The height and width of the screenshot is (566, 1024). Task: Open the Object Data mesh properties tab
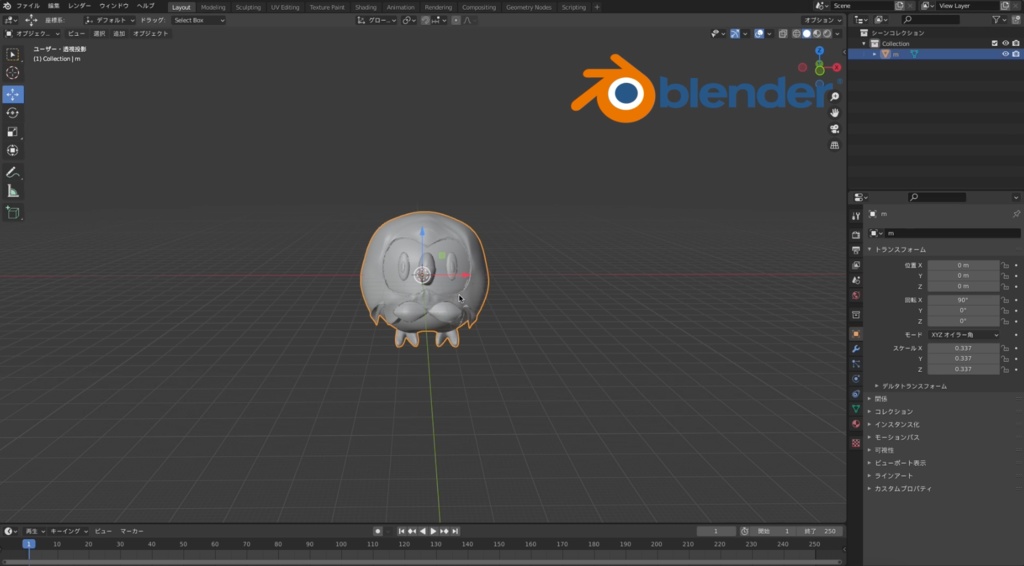coord(856,409)
